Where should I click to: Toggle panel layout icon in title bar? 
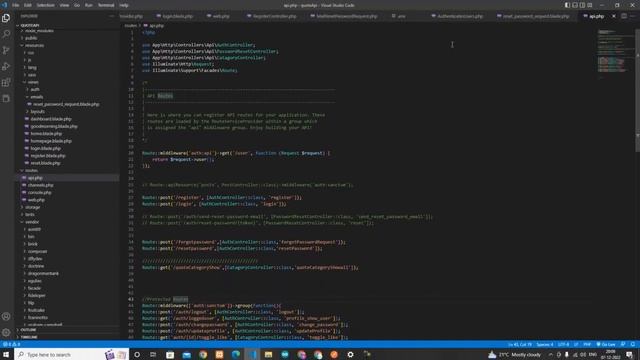click(575, 5)
